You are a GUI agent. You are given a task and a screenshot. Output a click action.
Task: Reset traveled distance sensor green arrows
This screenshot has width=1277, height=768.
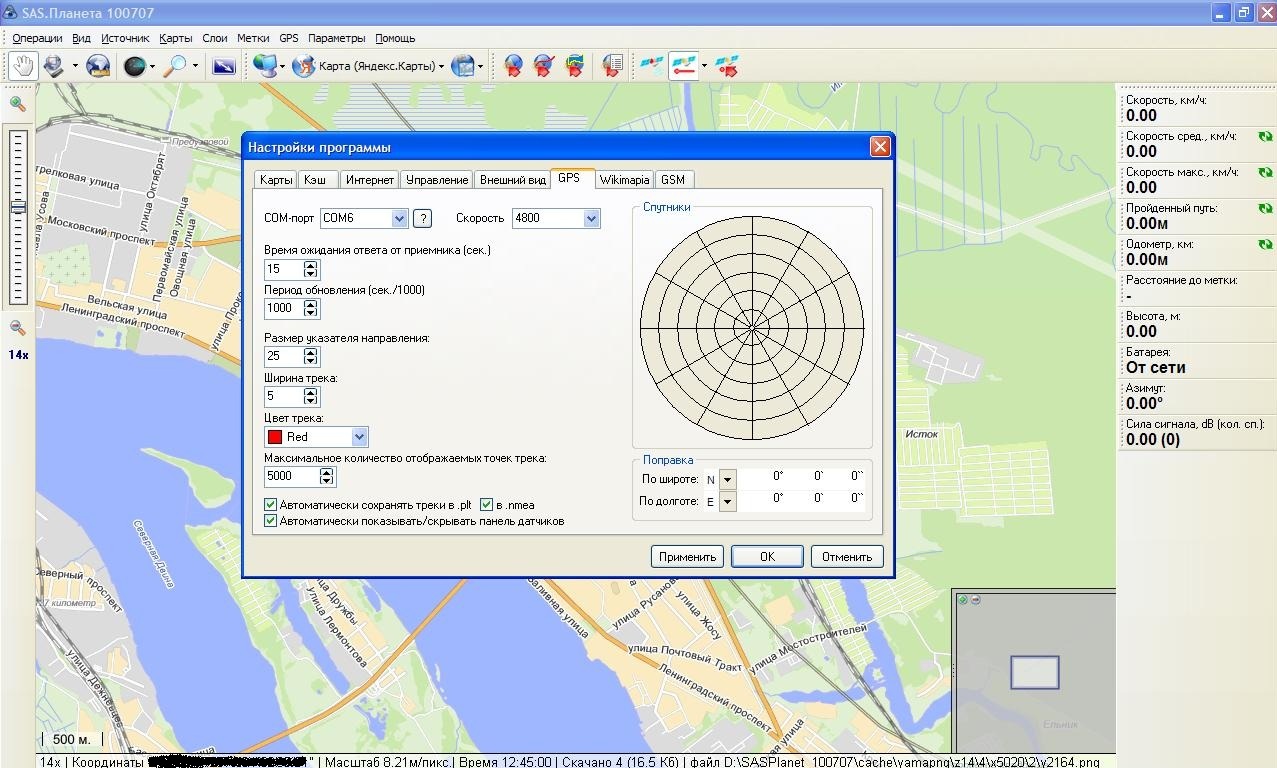pos(1266,209)
